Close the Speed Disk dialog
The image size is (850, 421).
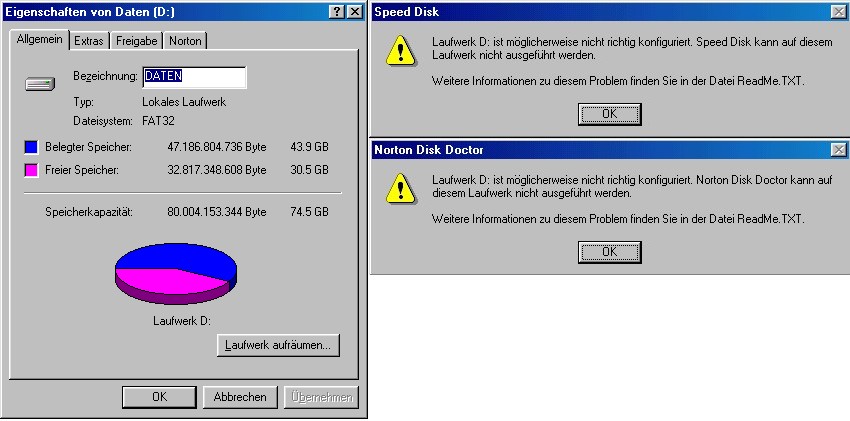839,12
